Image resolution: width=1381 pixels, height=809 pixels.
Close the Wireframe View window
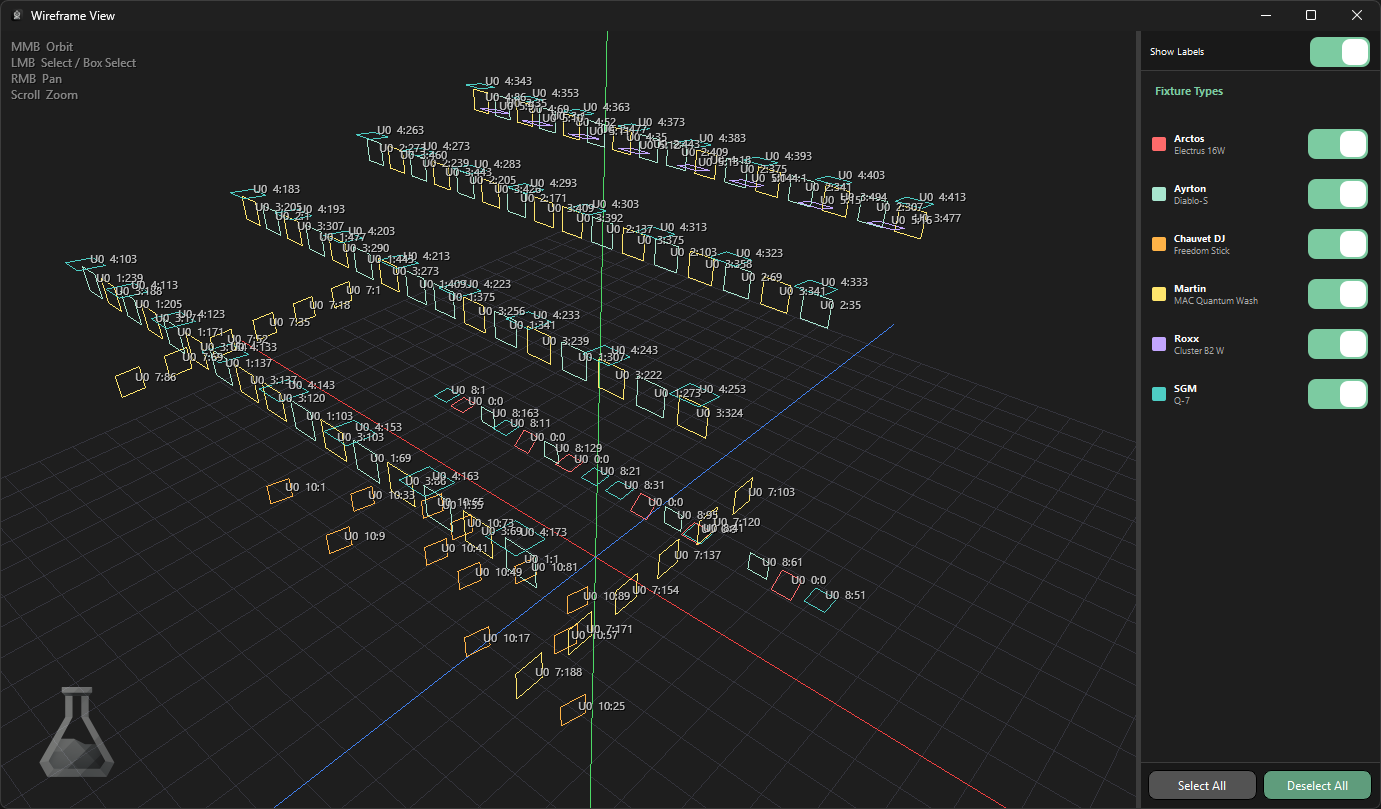1357,15
